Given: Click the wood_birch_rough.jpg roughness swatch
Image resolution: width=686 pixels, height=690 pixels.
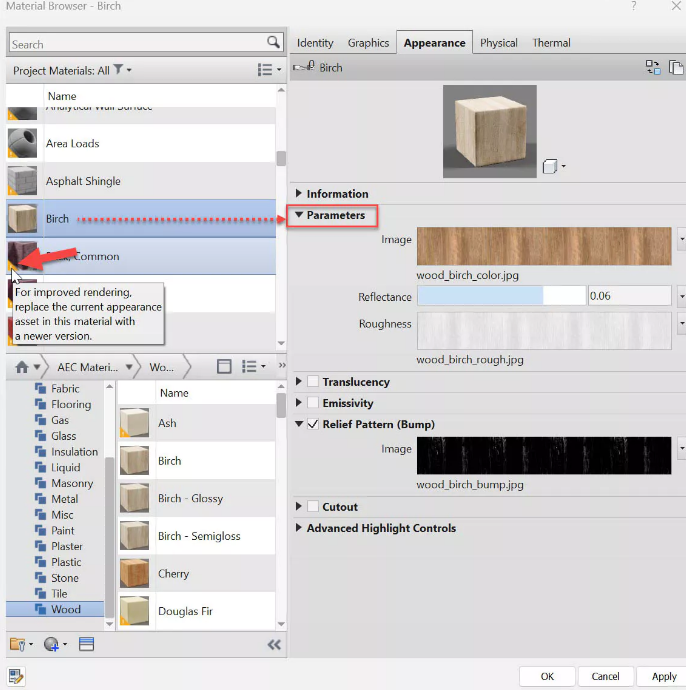Looking at the screenshot, I should [544, 330].
